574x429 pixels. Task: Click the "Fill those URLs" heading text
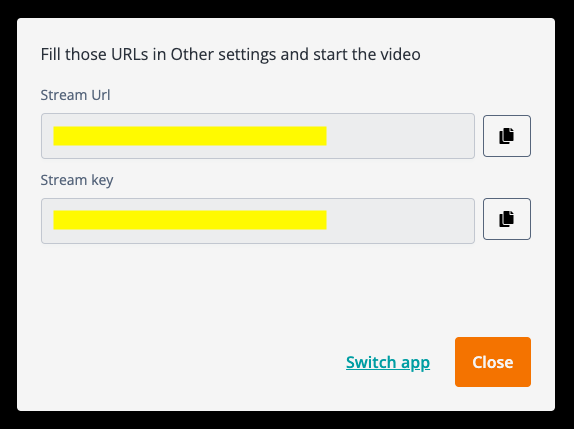[x=230, y=55]
